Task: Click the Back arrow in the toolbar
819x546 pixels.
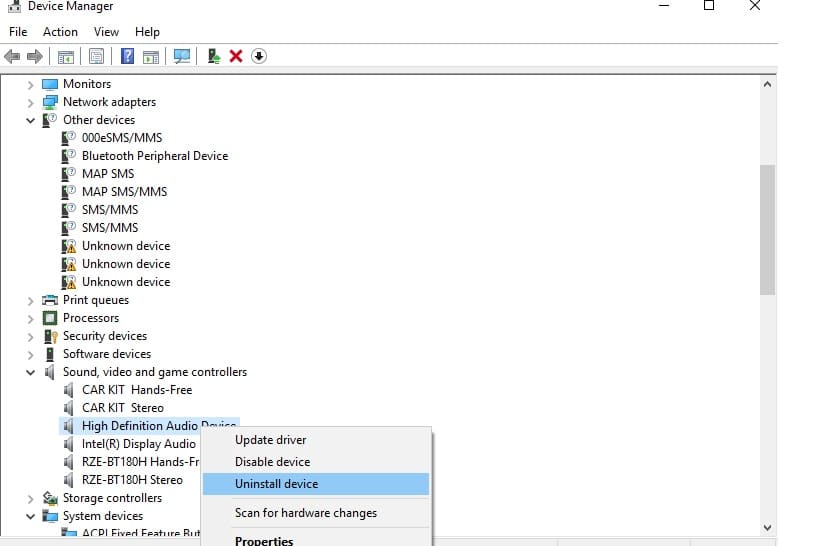Action: coord(13,56)
